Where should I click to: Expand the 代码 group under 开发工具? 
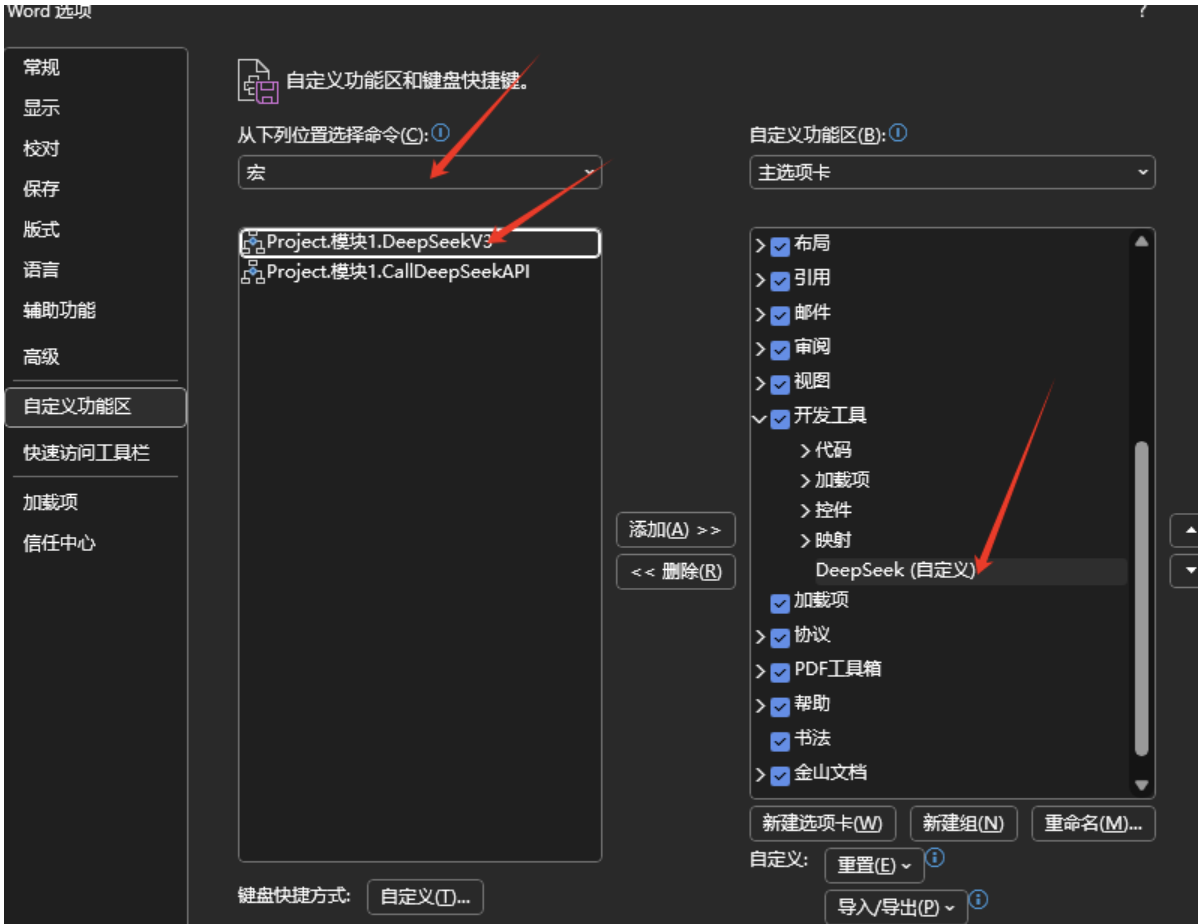point(805,451)
